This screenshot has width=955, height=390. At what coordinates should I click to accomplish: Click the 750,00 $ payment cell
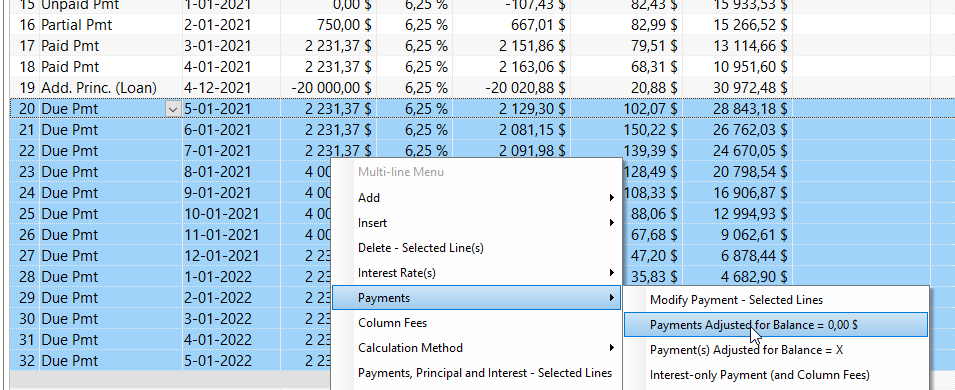344,26
